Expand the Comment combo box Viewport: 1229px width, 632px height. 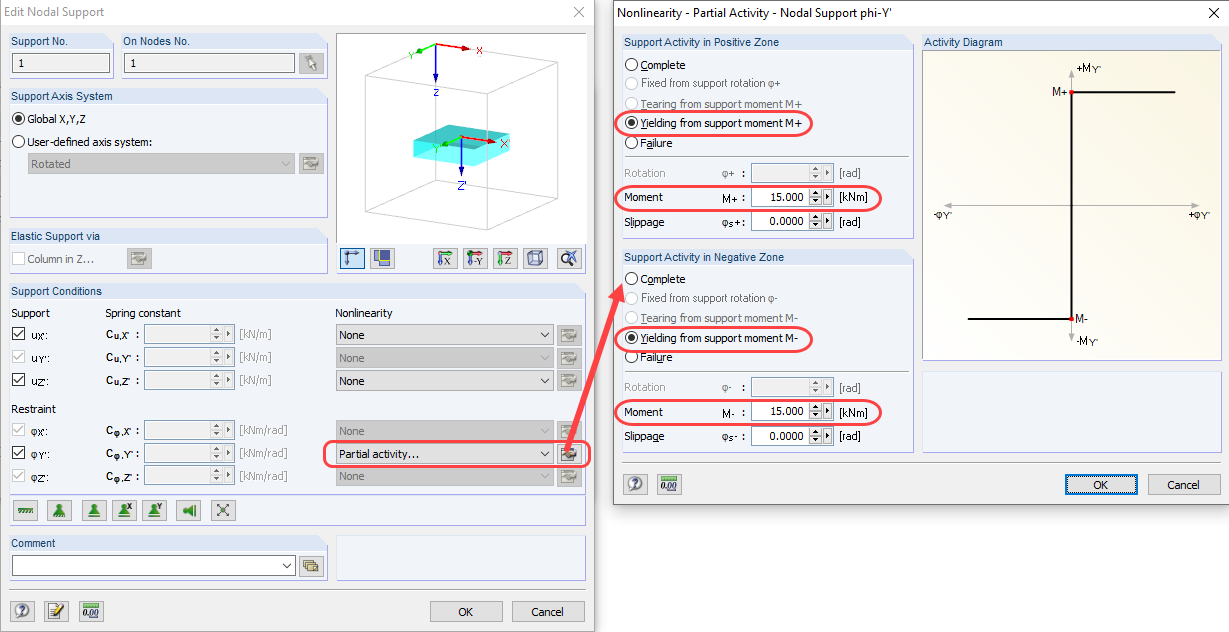(286, 565)
